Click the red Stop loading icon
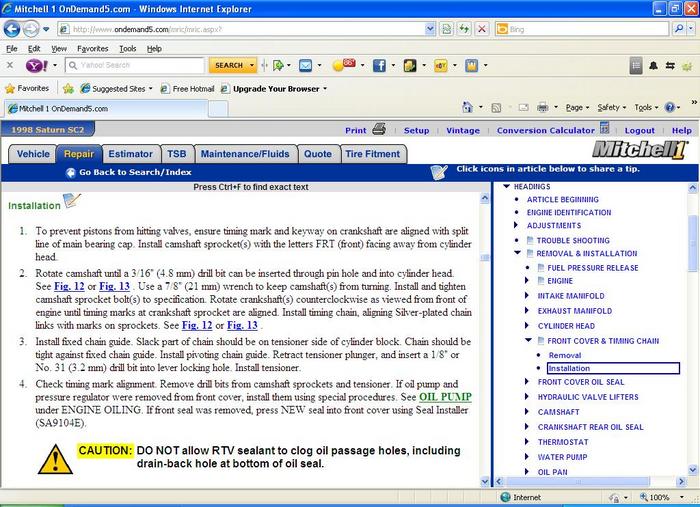700x507 pixels. (482, 29)
